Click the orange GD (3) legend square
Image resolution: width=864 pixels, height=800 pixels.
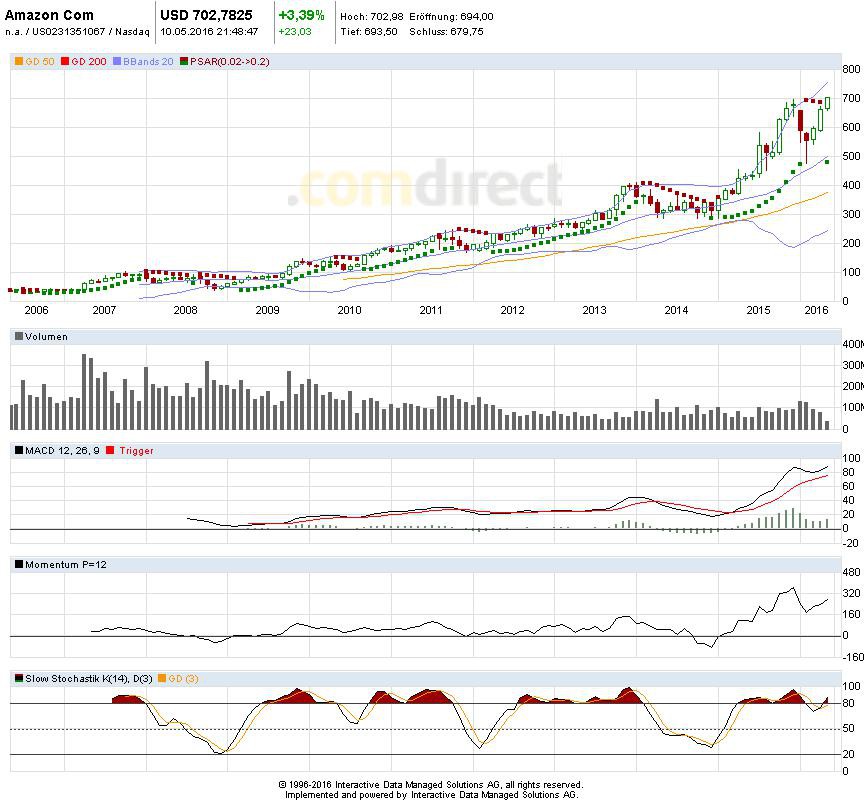[162, 679]
